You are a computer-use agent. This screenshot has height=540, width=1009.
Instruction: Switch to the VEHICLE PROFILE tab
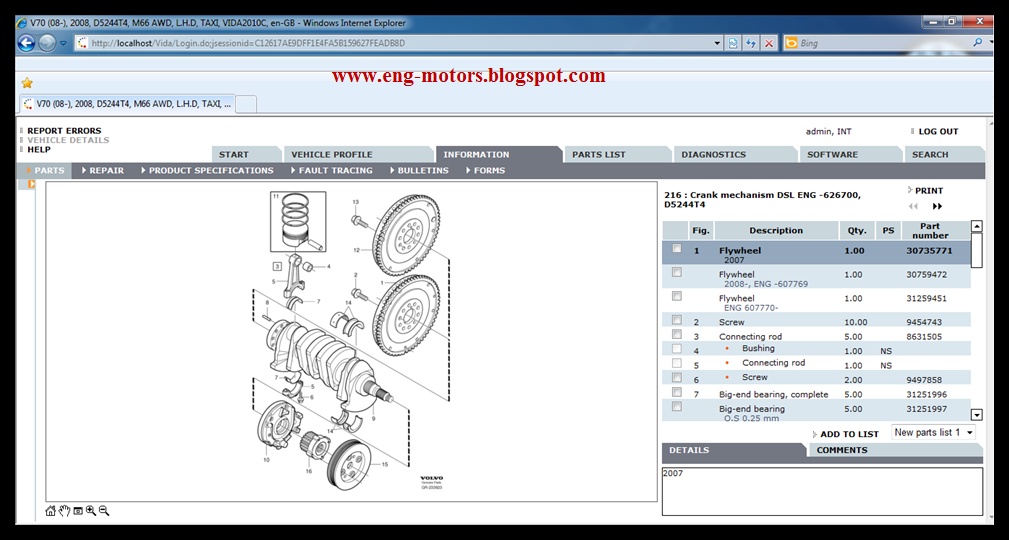(x=358, y=154)
